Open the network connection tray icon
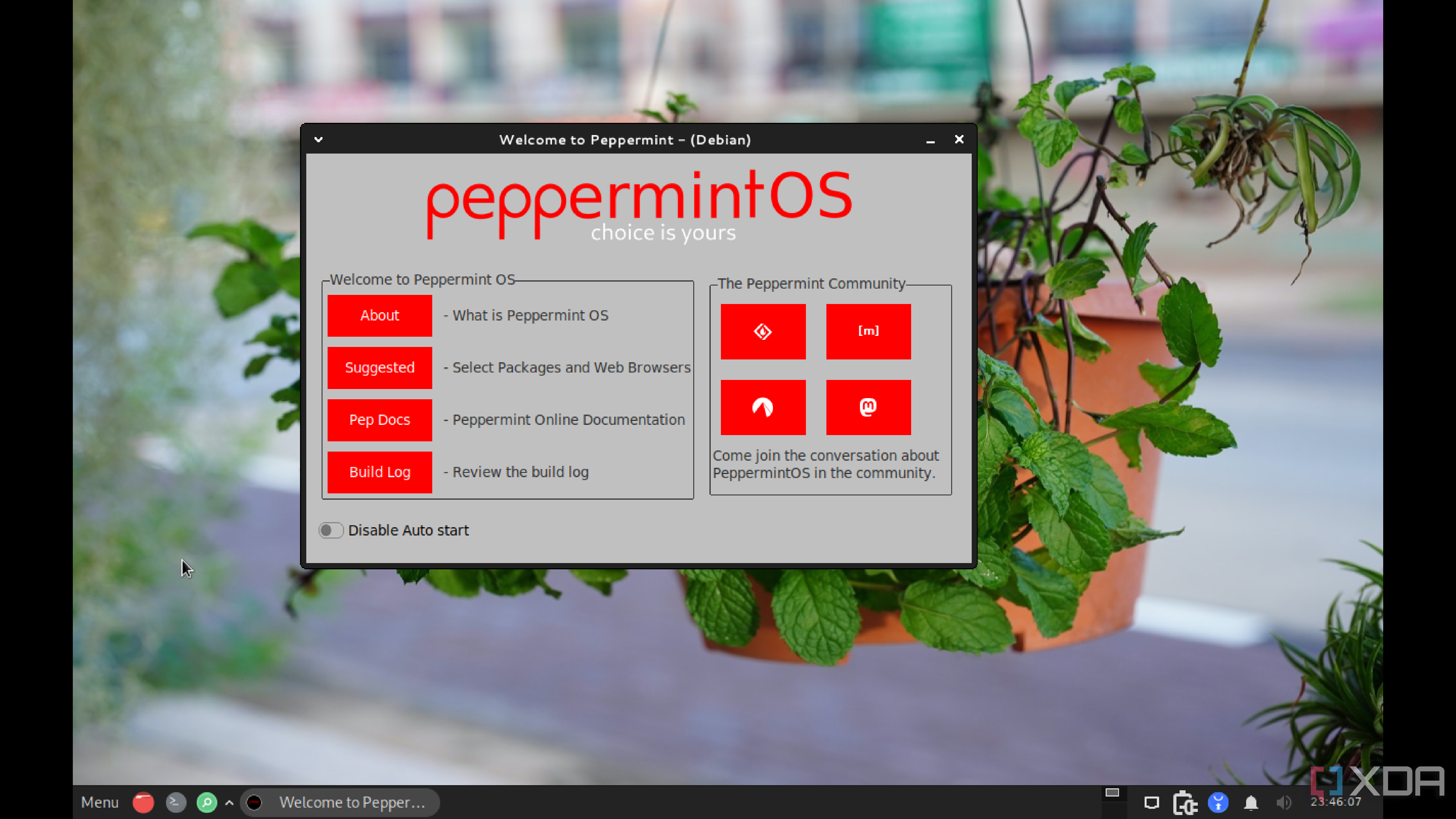Image resolution: width=1456 pixels, height=819 pixels. (x=1152, y=803)
